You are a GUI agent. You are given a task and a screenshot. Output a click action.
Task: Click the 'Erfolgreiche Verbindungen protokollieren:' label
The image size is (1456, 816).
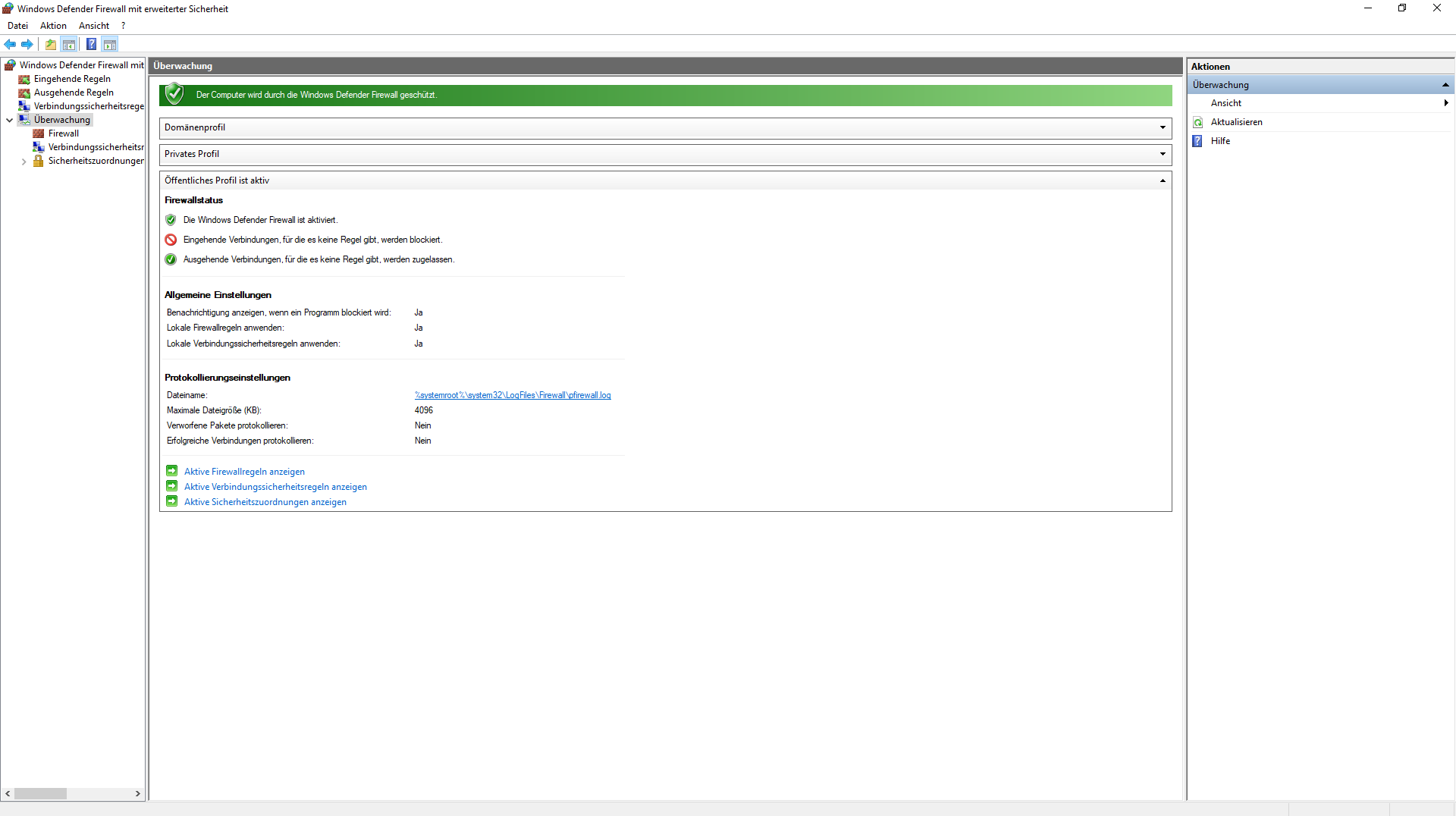(x=240, y=441)
